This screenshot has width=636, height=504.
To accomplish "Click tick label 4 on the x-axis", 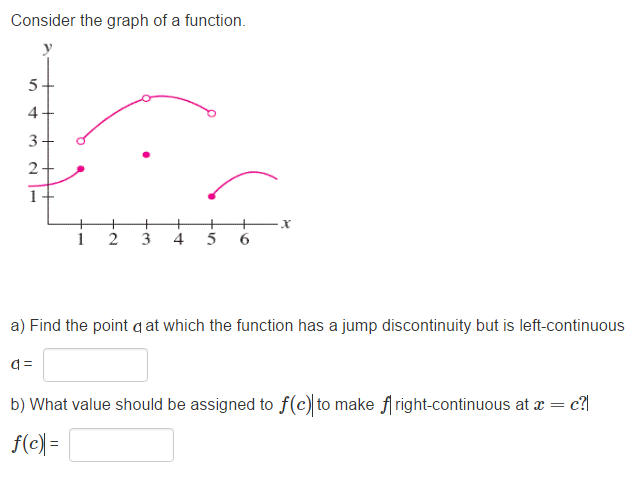I will (178, 240).
